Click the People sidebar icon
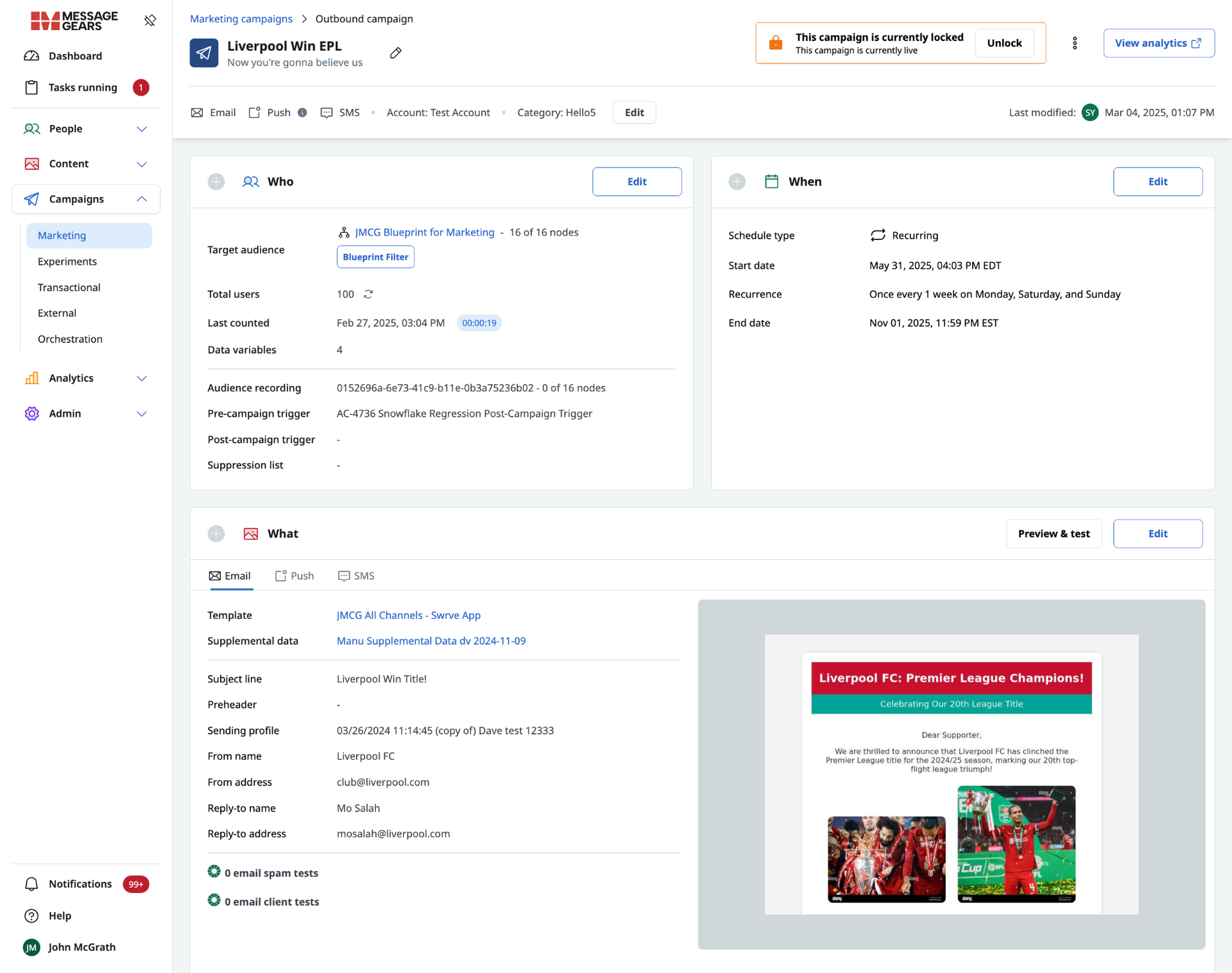The height and width of the screenshot is (973, 1232). coord(31,129)
